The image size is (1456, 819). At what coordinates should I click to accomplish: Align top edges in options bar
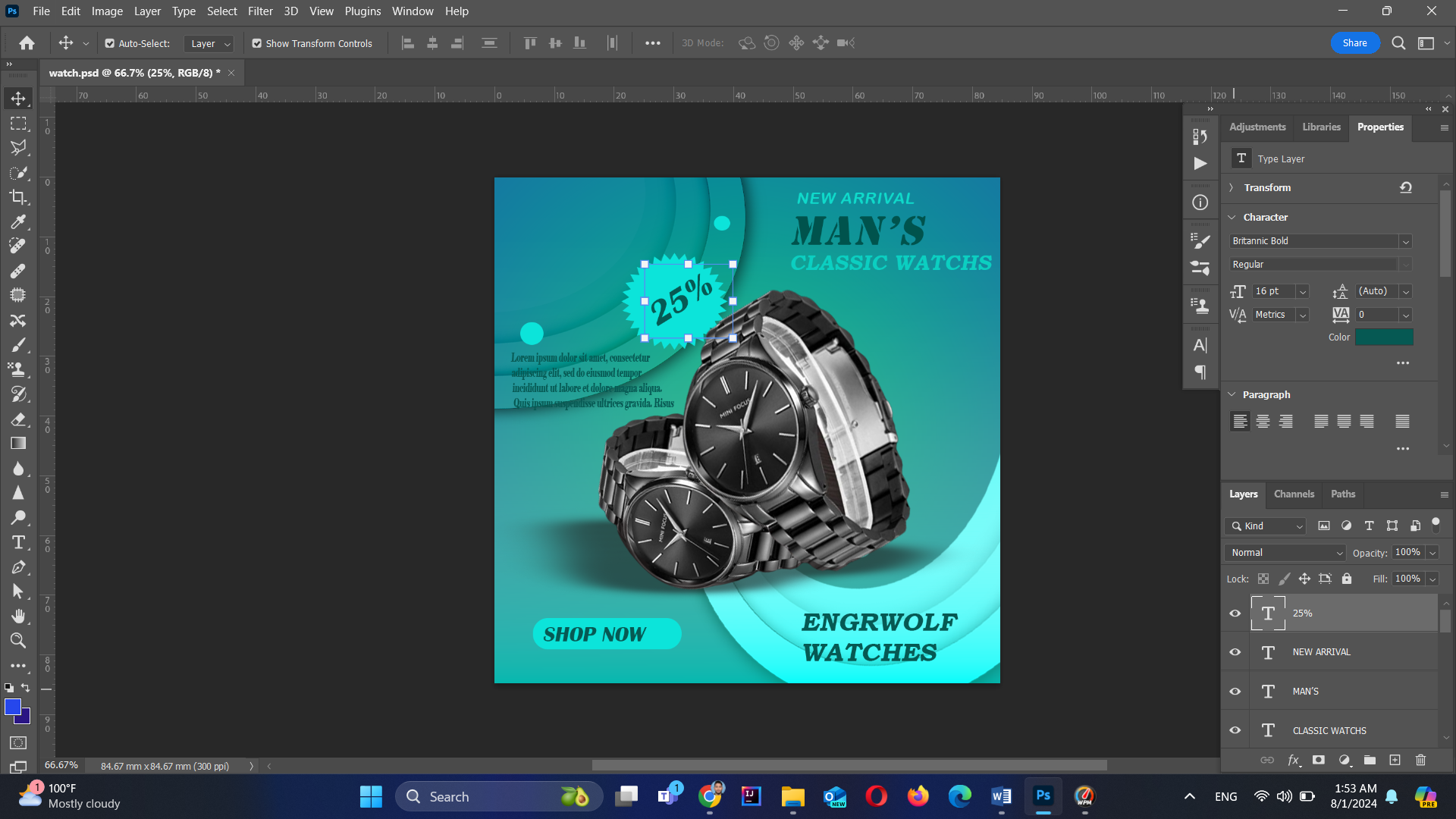[x=530, y=43]
